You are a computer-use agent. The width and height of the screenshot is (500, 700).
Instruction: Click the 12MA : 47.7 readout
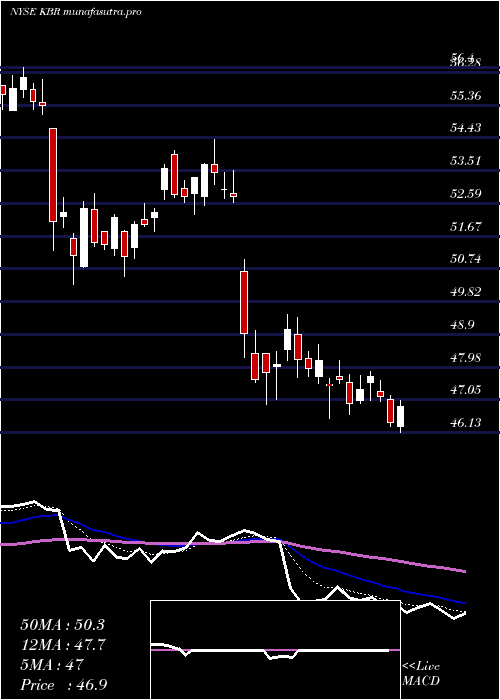(62, 645)
